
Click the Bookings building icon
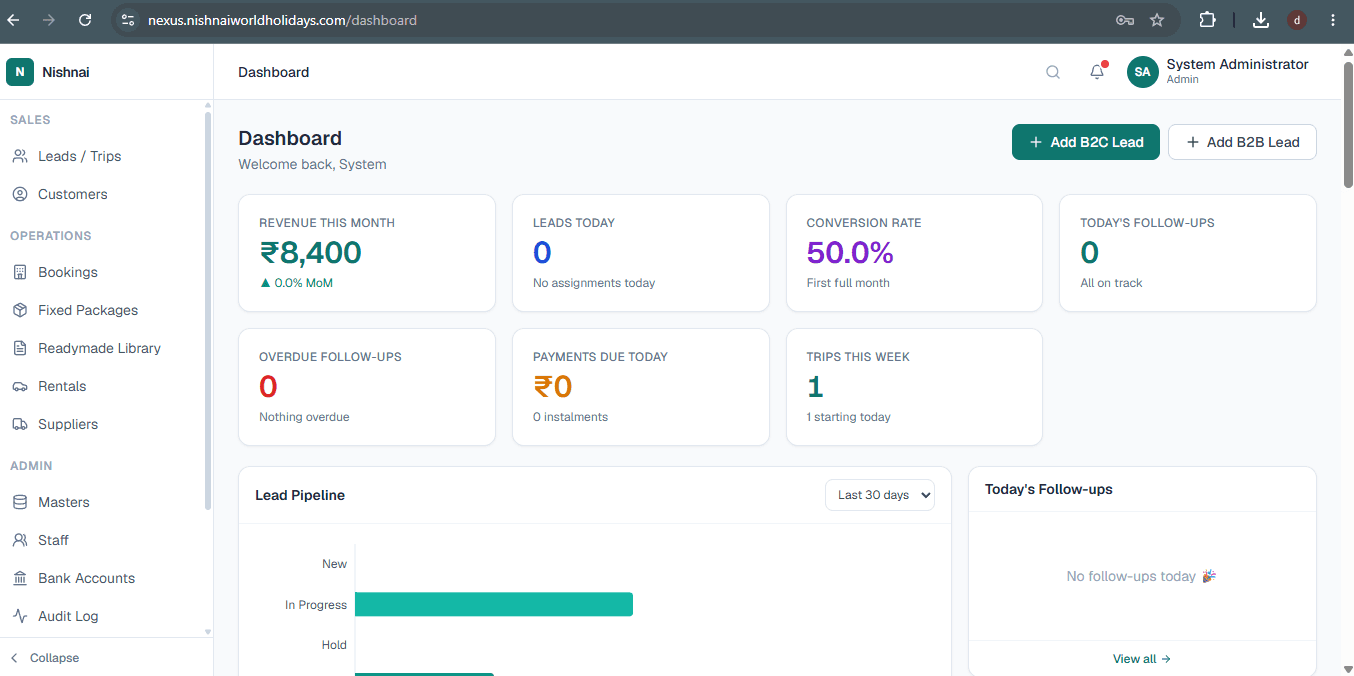[x=20, y=272]
